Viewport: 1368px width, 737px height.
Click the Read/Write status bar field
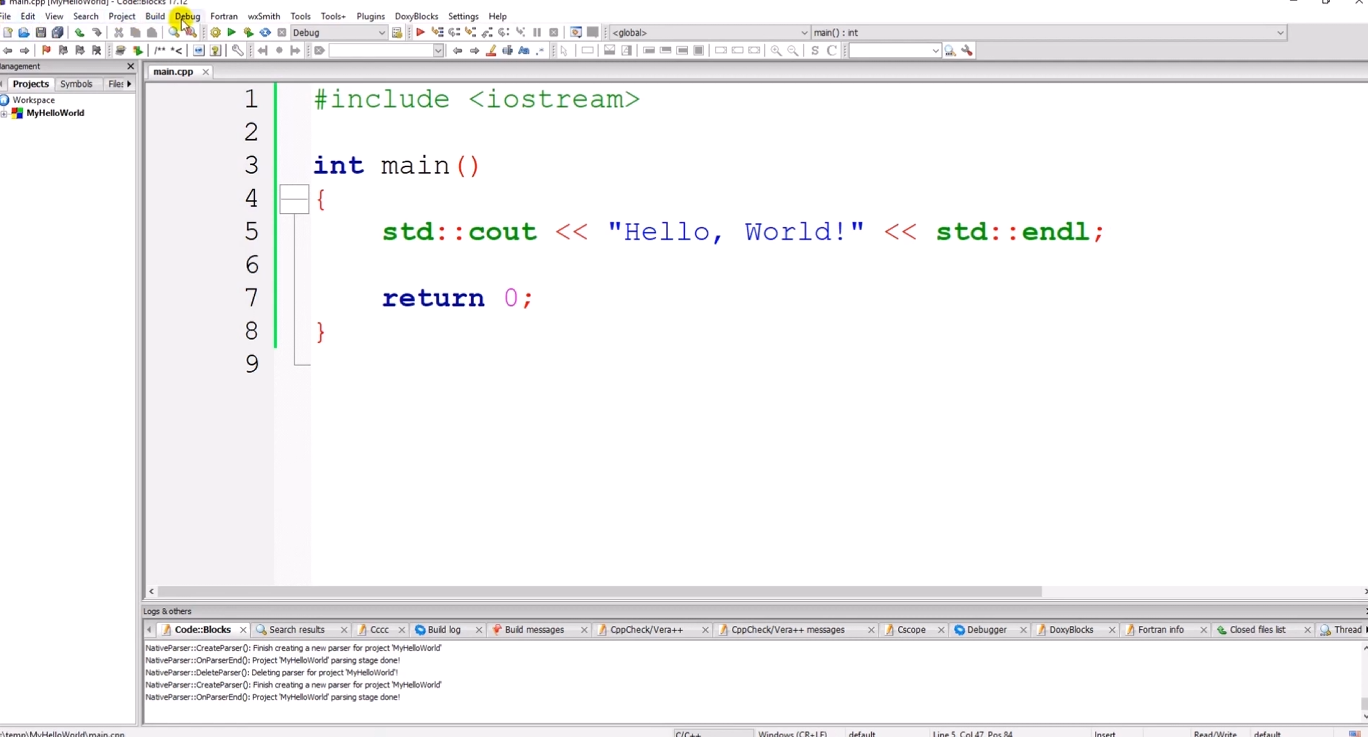pos(1215,733)
